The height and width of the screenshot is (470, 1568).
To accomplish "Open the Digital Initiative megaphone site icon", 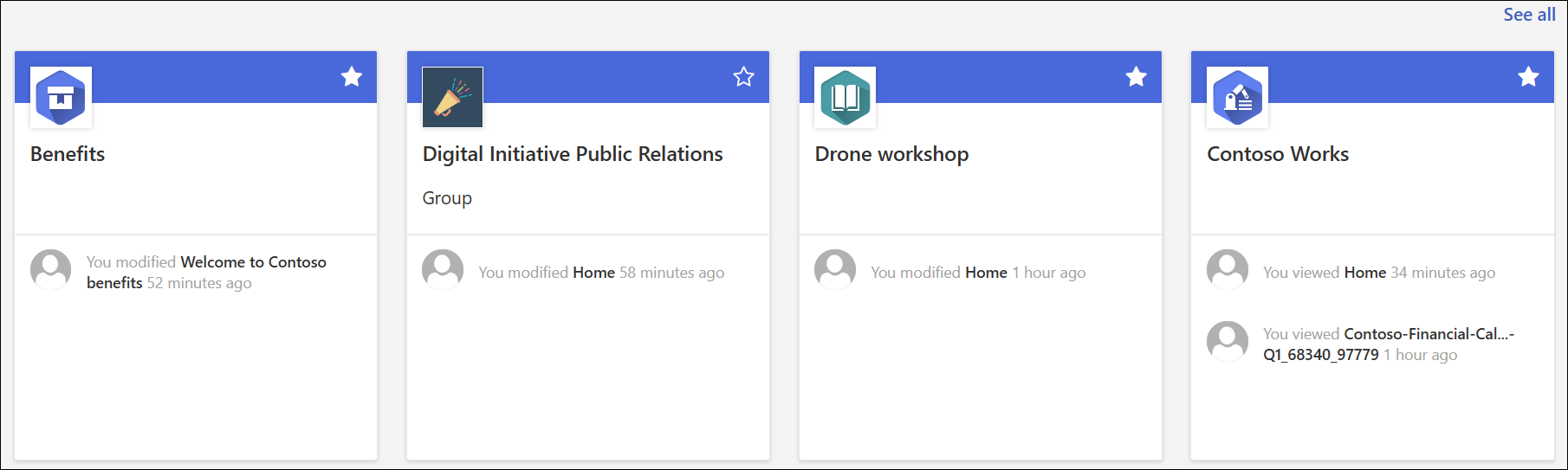I will click(x=452, y=97).
